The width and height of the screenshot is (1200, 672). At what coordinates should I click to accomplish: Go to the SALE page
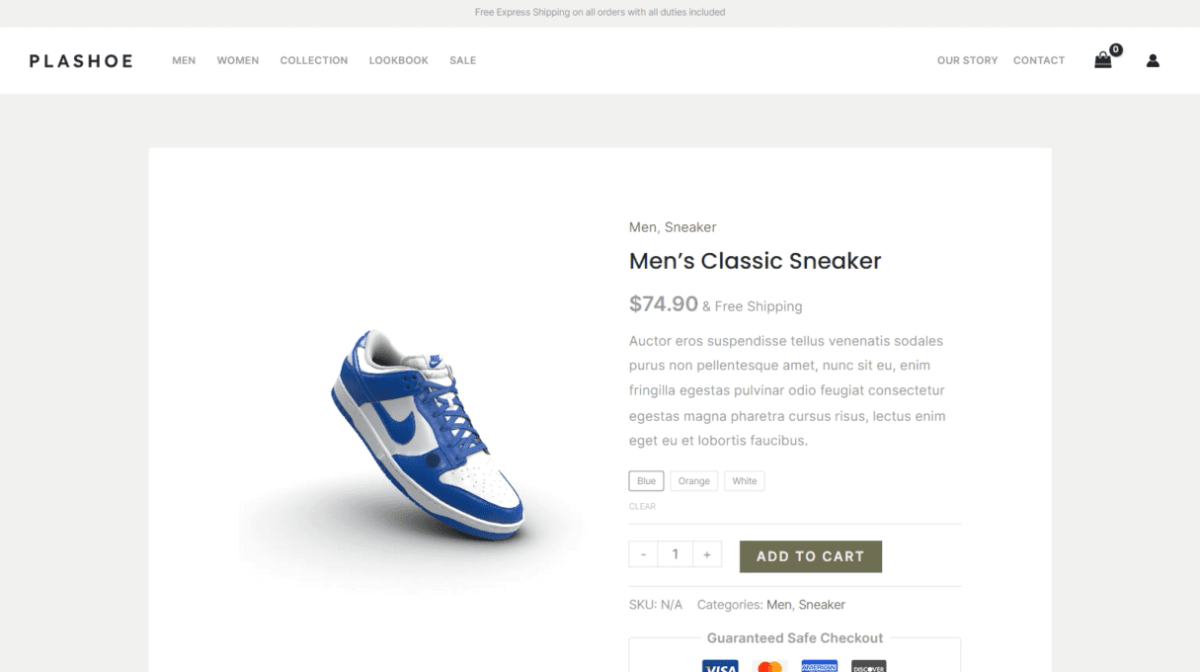[463, 60]
